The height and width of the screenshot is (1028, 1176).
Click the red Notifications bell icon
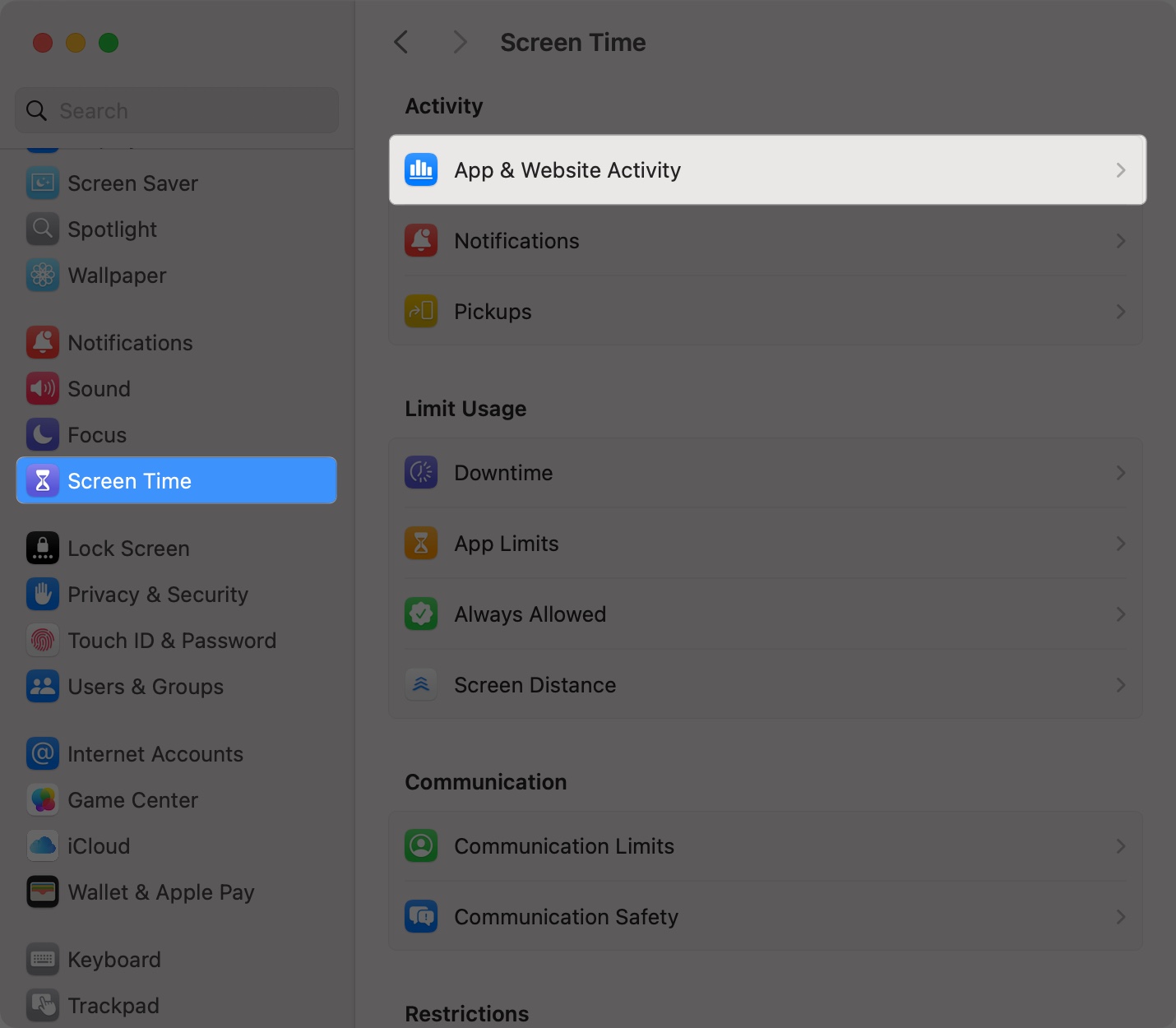[x=421, y=240]
